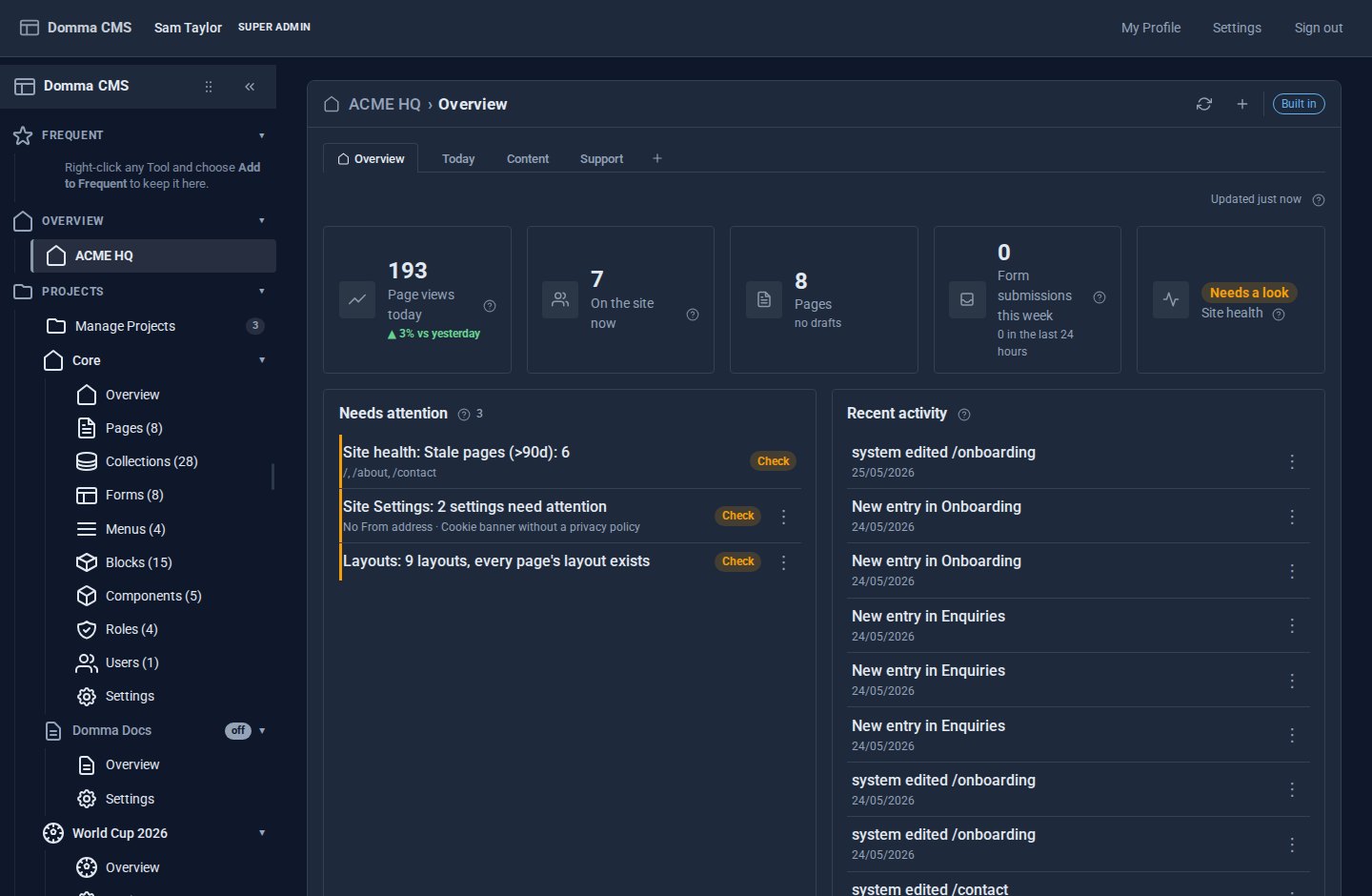Image resolution: width=1372 pixels, height=896 pixels.
Task: Click the star icon next to FREQUENT
Action: (x=23, y=135)
